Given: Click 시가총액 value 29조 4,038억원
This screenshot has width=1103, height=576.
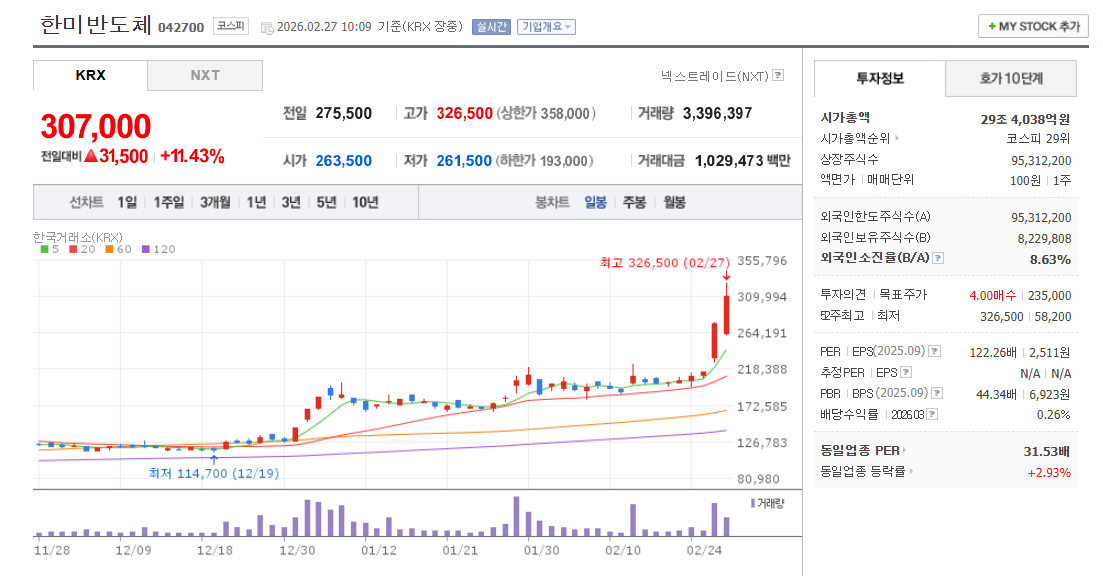Looking at the screenshot, I should tap(1025, 119).
